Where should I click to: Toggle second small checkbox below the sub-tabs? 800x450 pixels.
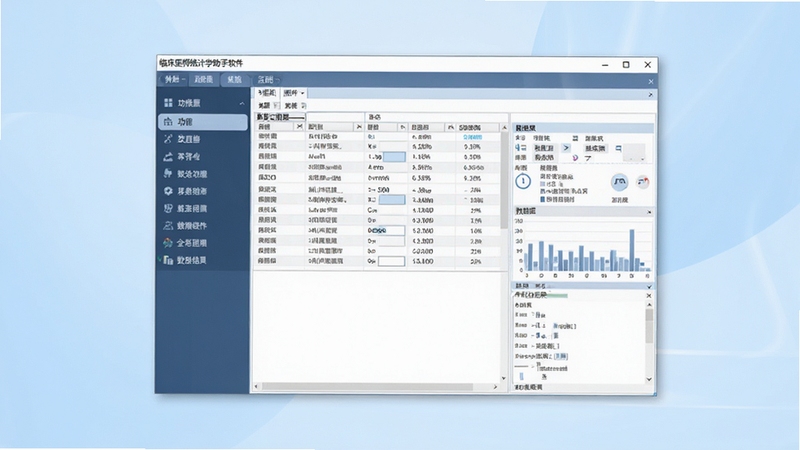click(x=303, y=106)
